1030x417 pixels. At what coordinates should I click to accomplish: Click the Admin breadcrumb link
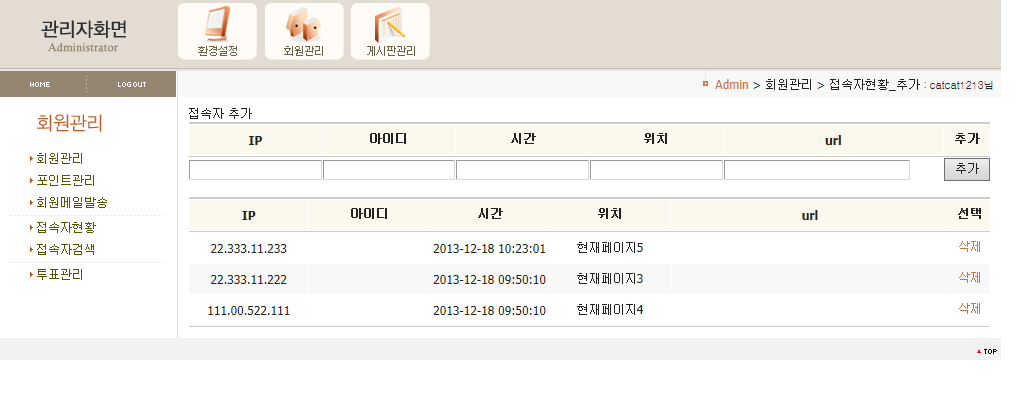(731, 85)
